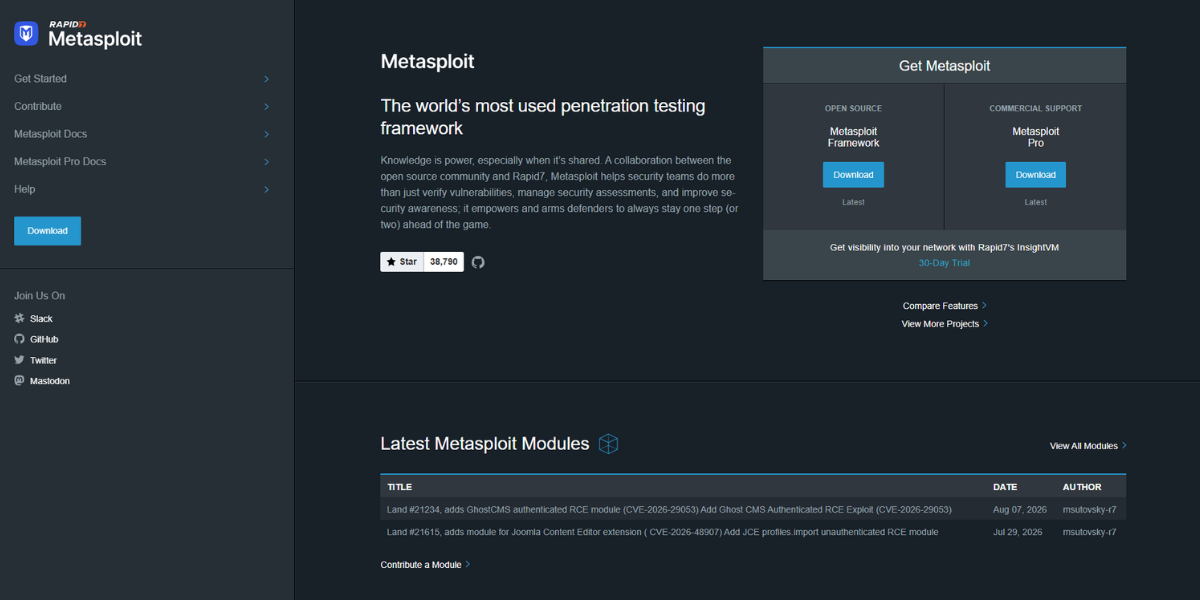The width and height of the screenshot is (1200, 600).
Task: Click the Join Us On heading
Action: coord(40,296)
